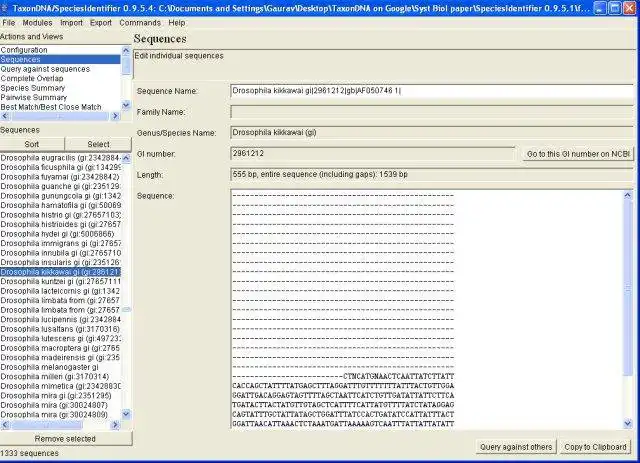Select Drosophila melanogaster sequence
The height and width of the screenshot is (463, 640).
click(60, 367)
